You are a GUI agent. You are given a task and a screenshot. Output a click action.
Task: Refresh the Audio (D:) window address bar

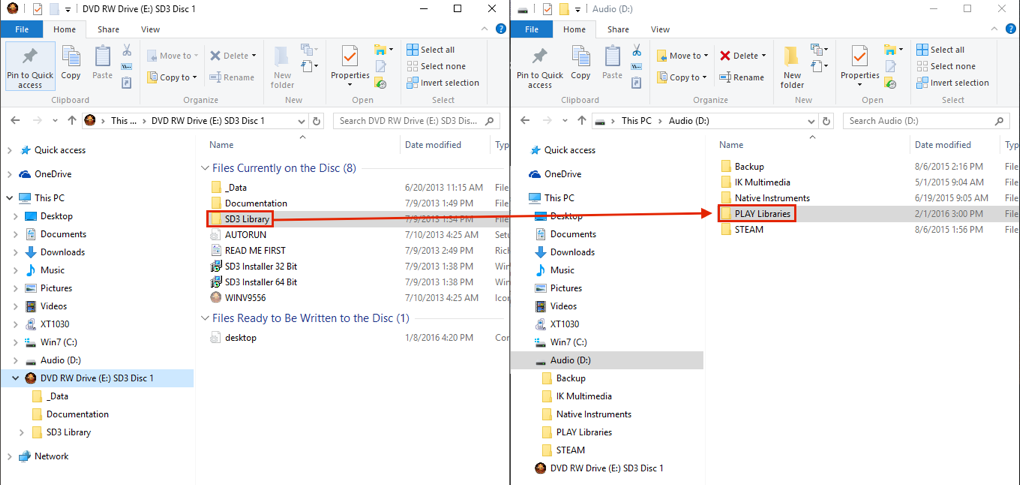pyautogui.click(x=826, y=121)
